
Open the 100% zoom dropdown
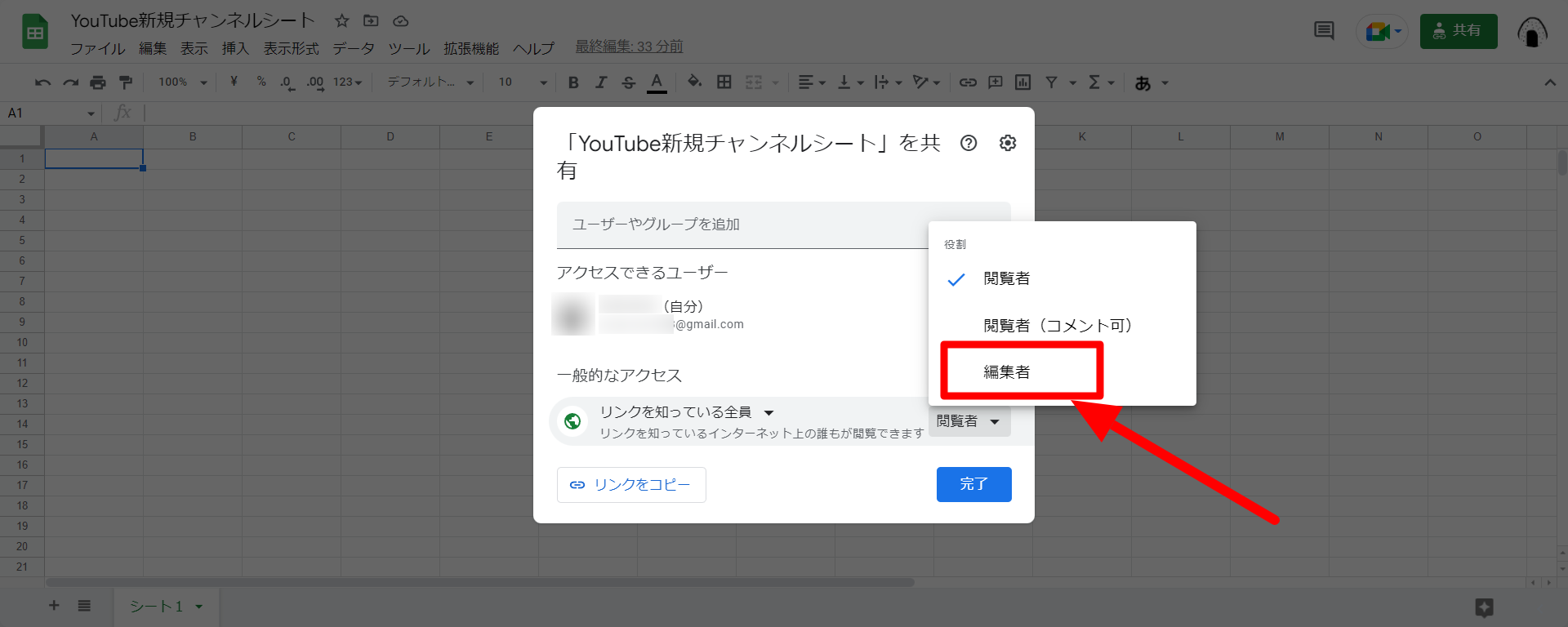point(182,82)
